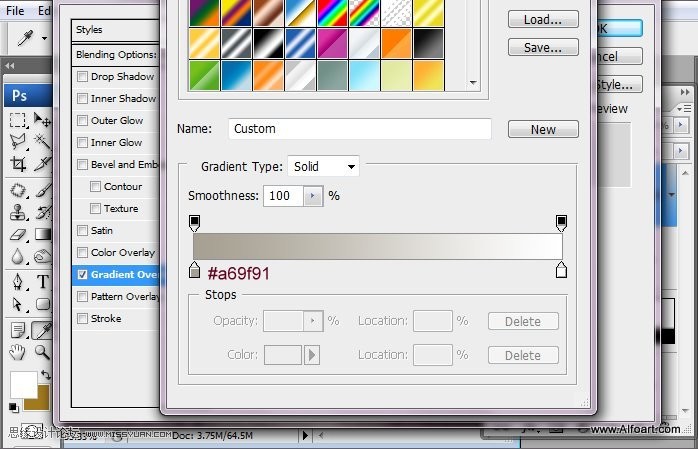This screenshot has height=449, width=698.
Task: Select the Blur tool
Action: pos(17,256)
